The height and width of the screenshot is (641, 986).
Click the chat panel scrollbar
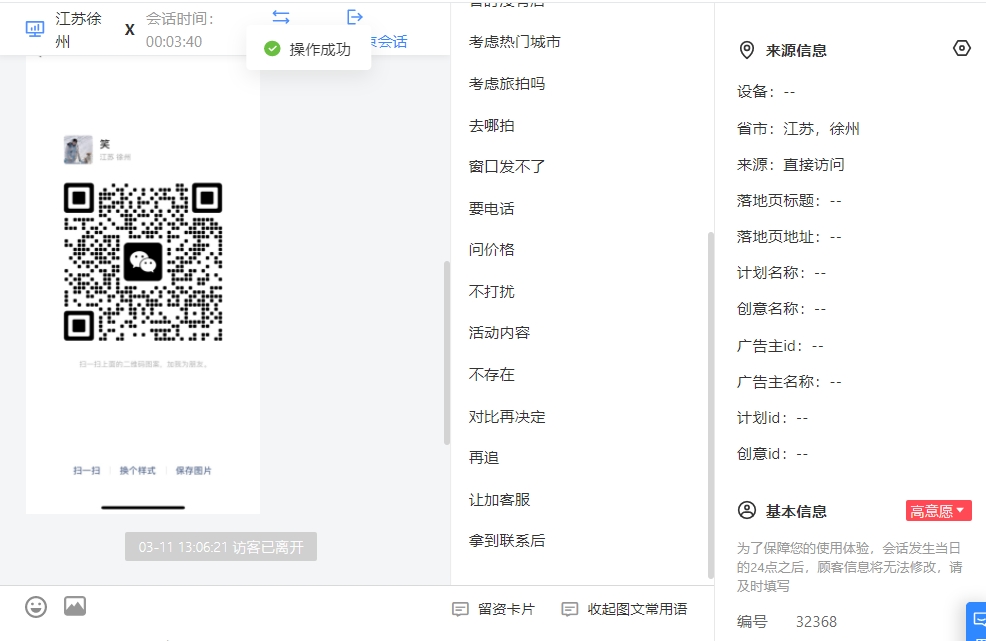coord(446,352)
